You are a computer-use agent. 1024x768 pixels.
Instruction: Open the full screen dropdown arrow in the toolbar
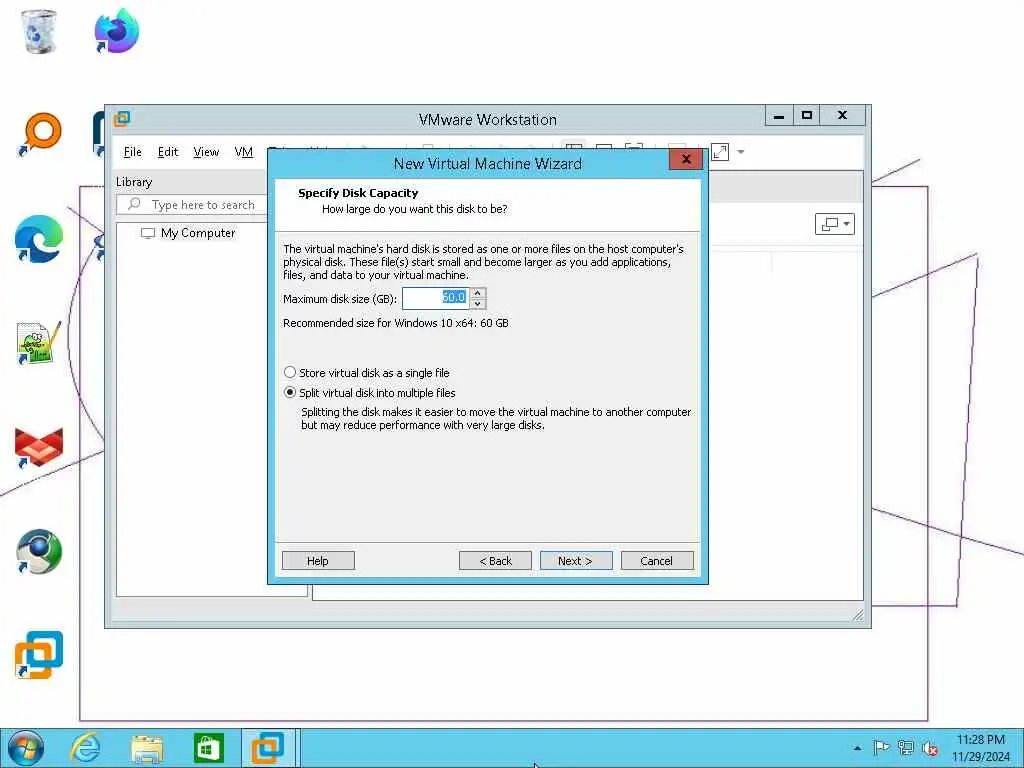tap(741, 152)
